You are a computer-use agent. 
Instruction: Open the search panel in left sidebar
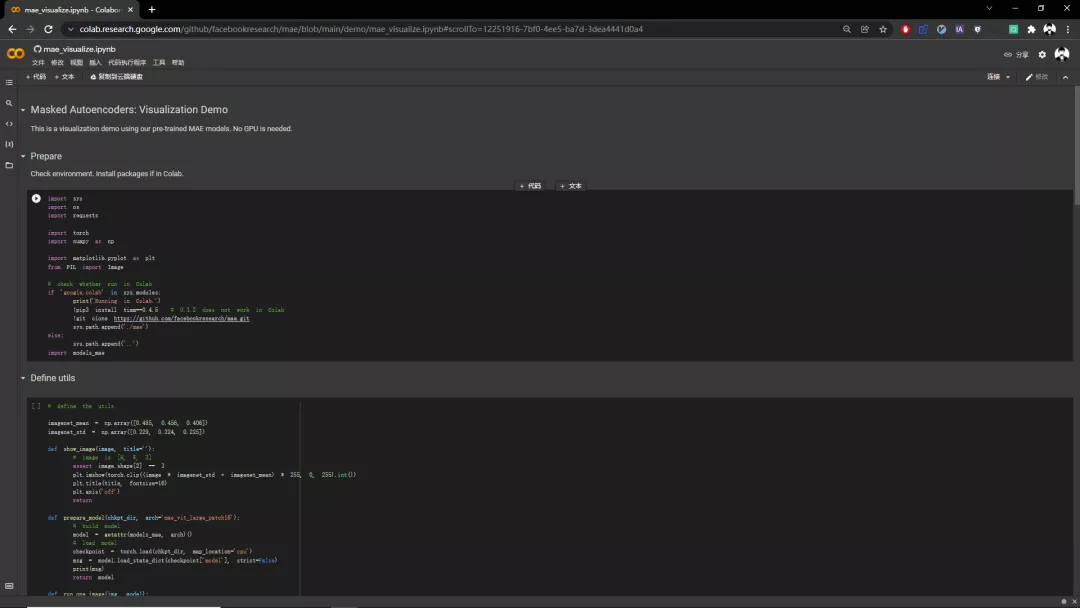pos(9,103)
